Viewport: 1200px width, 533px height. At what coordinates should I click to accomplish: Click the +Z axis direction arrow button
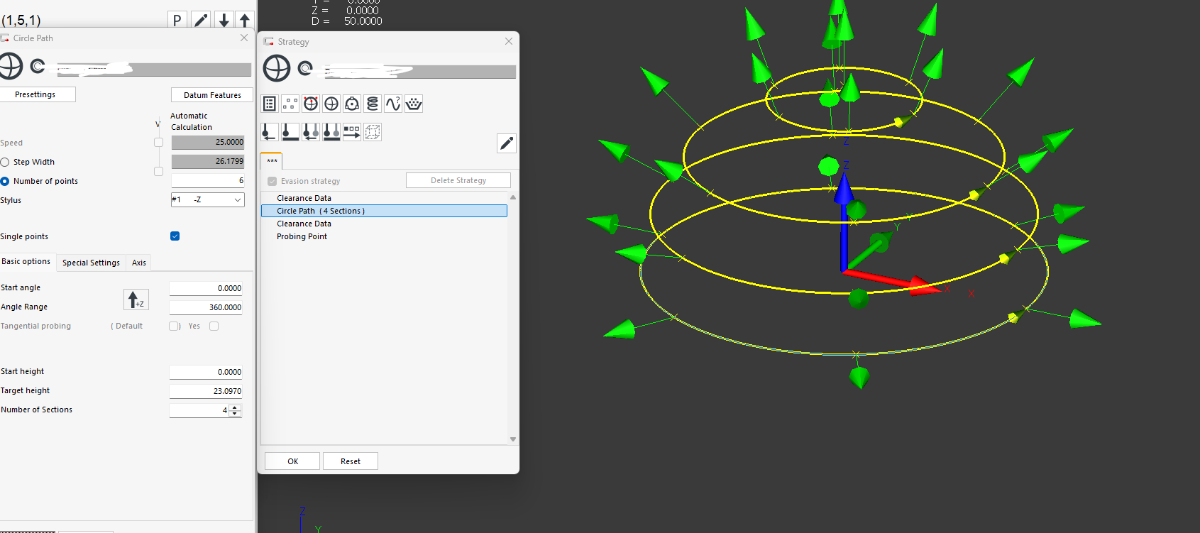135,298
